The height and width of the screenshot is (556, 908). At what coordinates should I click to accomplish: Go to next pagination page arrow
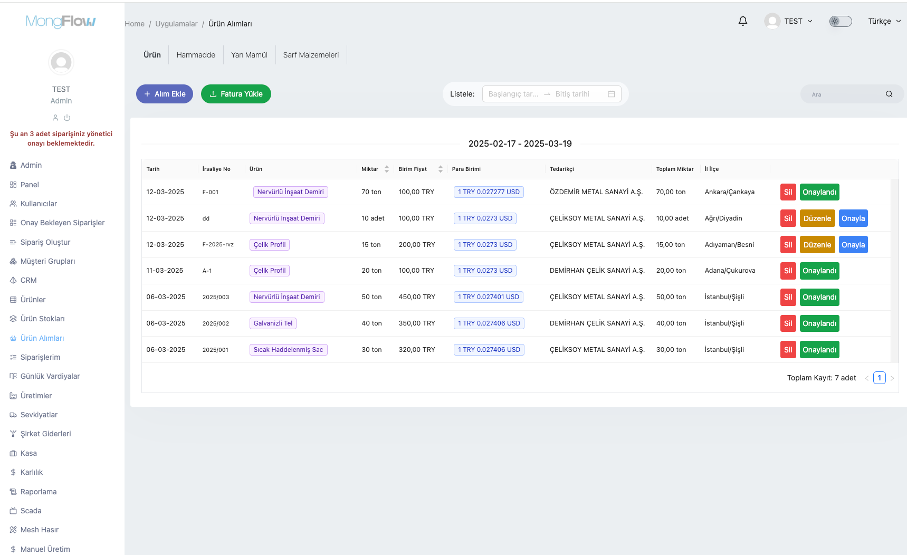(892, 378)
